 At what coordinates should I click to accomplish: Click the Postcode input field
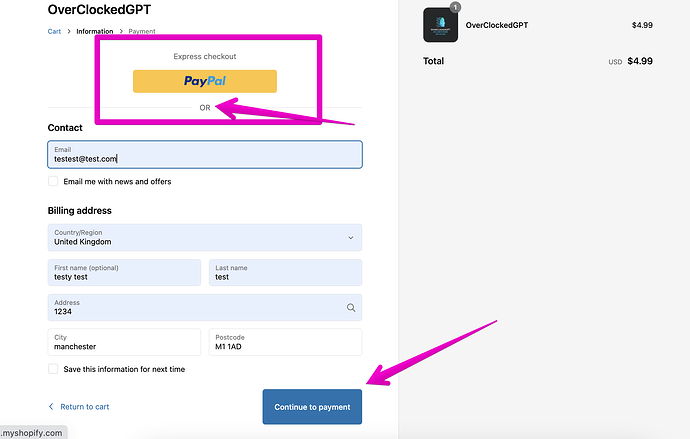point(285,342)
